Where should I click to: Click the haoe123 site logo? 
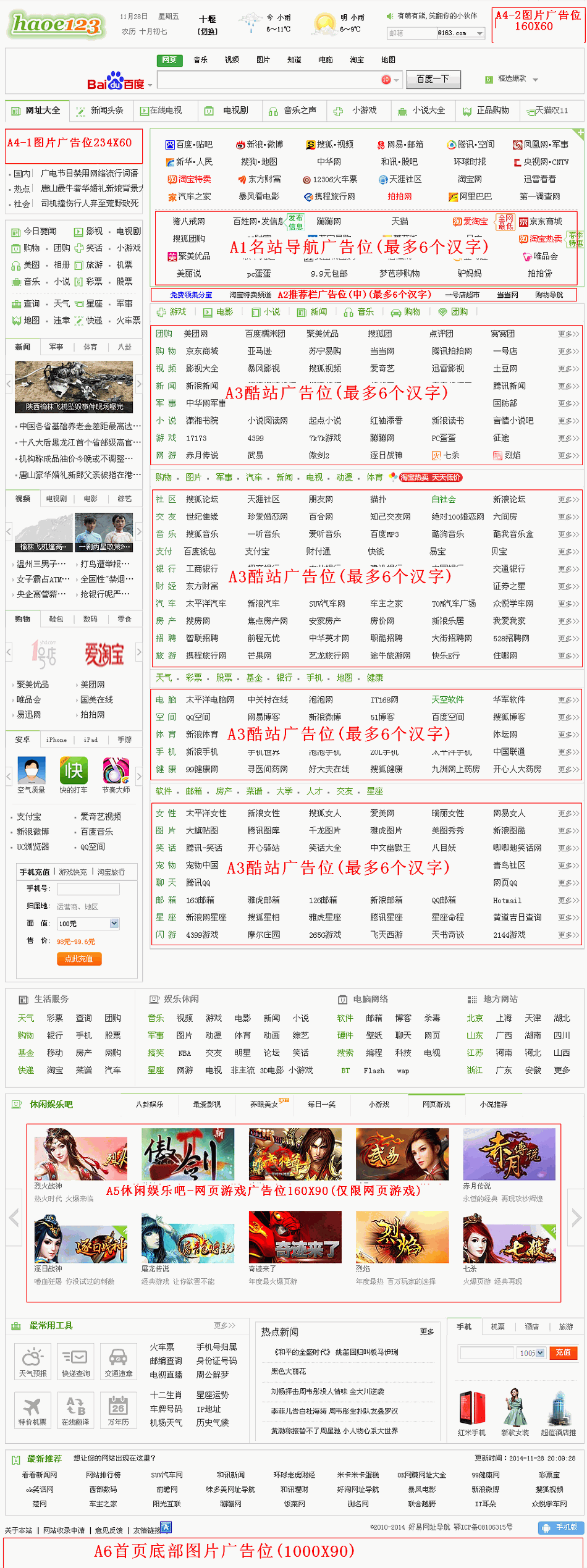coord(56,25)
